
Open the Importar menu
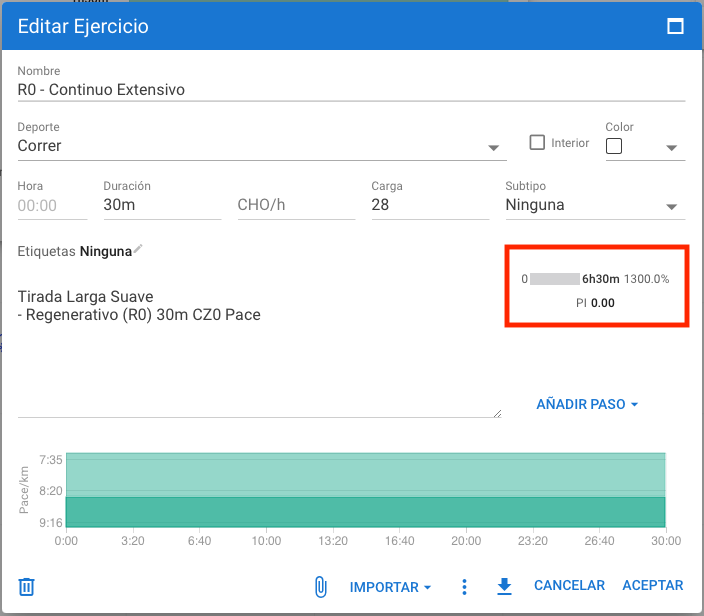tap(390, 587)
